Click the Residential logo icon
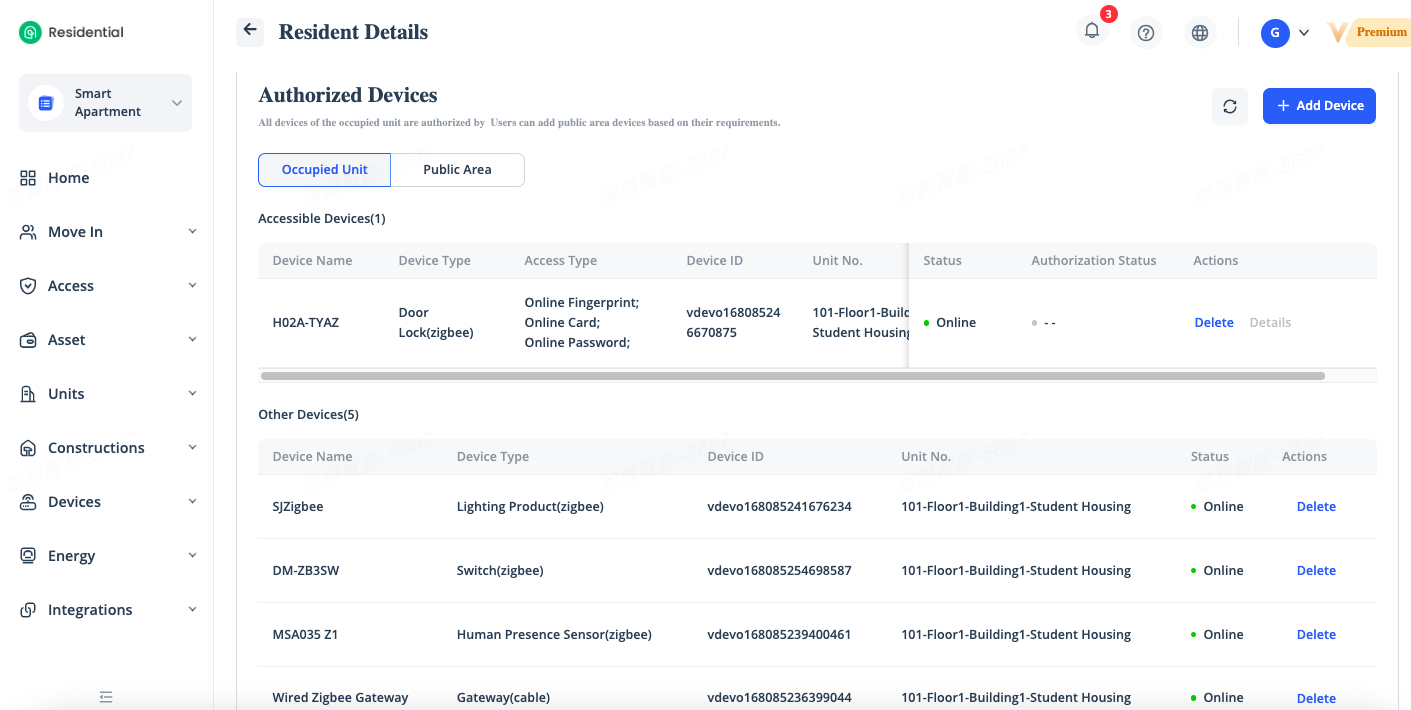Viewport: 1411px width, 710px height. [x=31, y=32]
